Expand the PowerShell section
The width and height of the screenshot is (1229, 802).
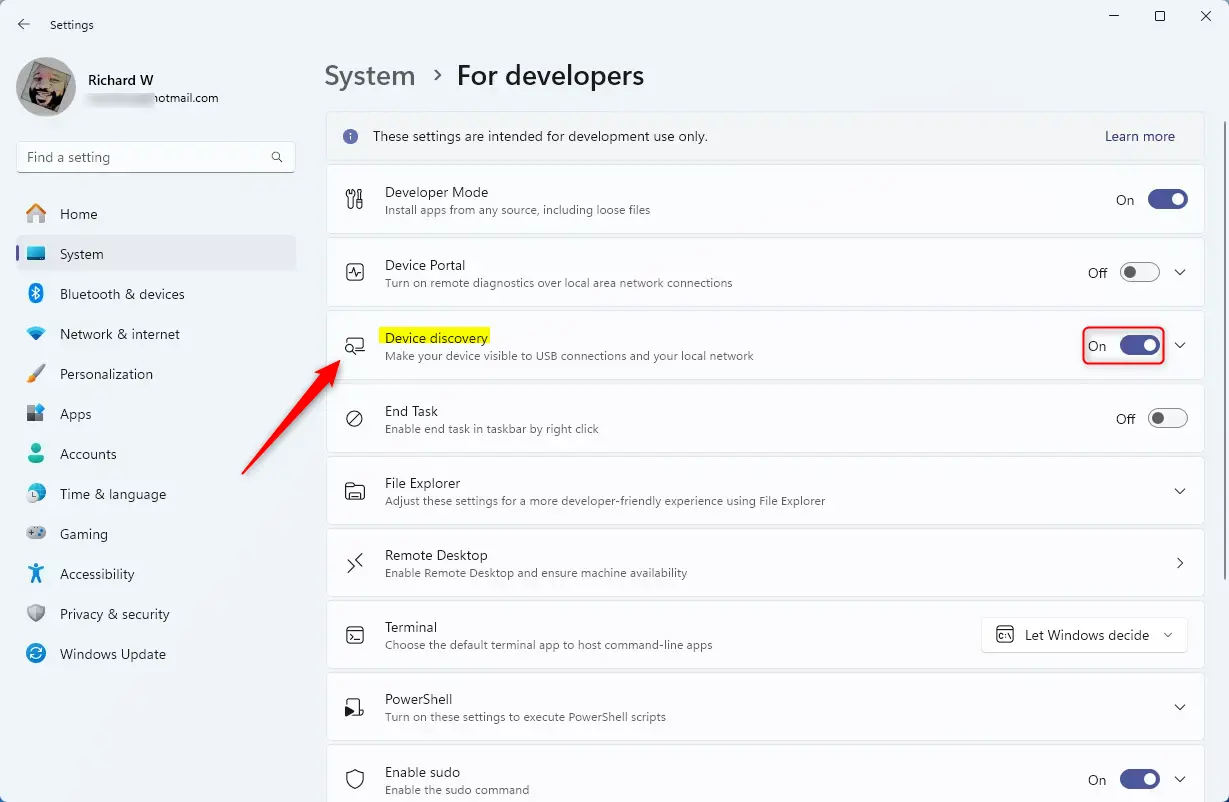click(1180, 706)
